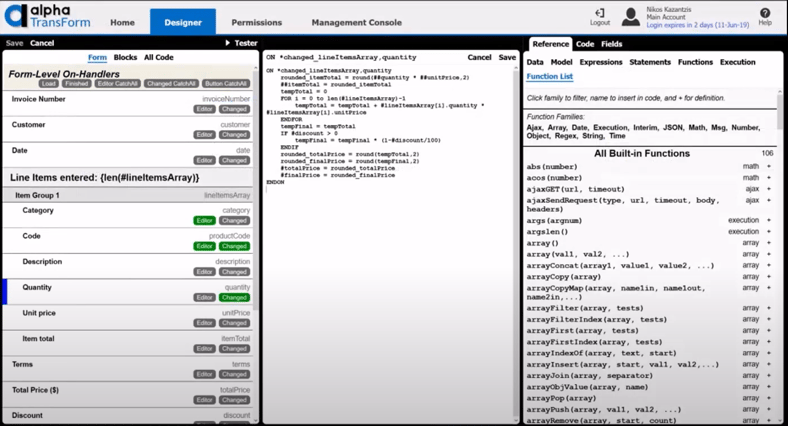The width and height of the screenshot is (788, 426).
Task: Open the Management Console tab
Action: click(x=356, y=23)
